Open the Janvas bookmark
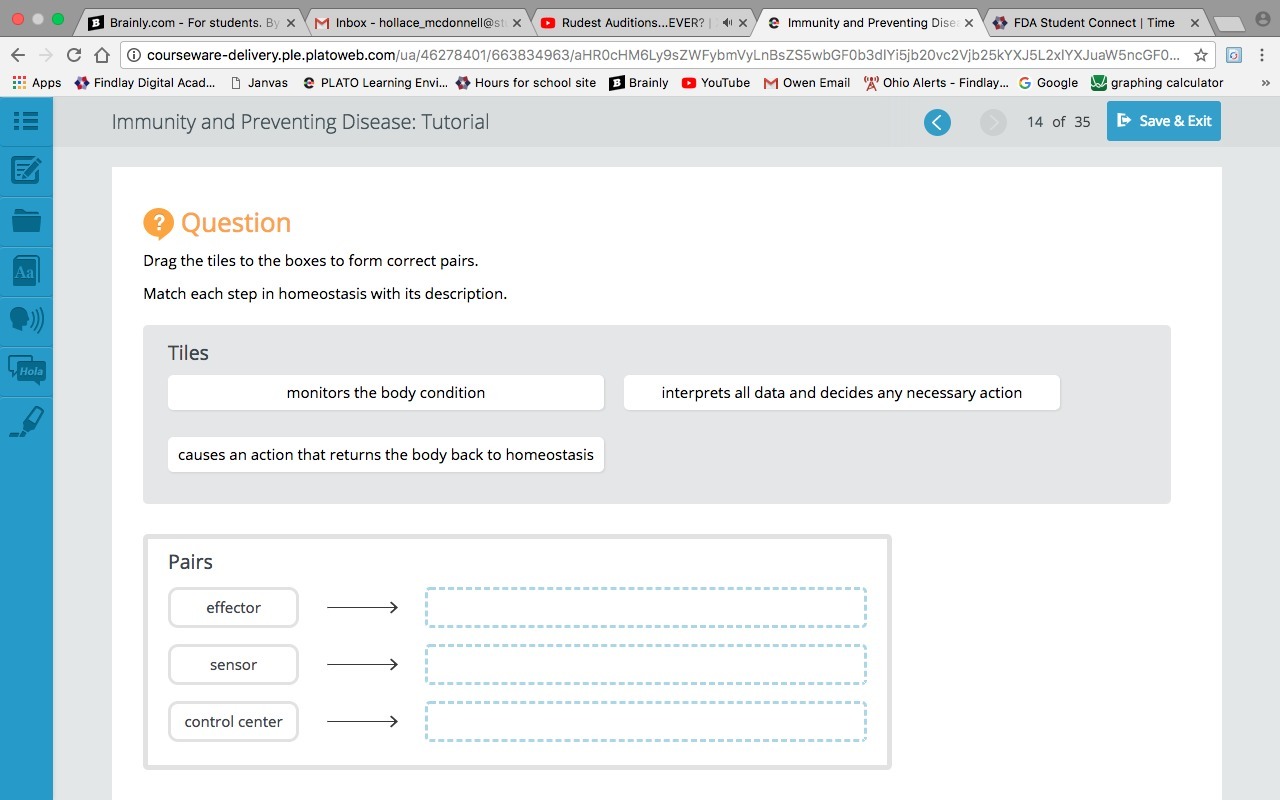The height and width of the screenshot is (800, 1280). (x=259, y=83)
